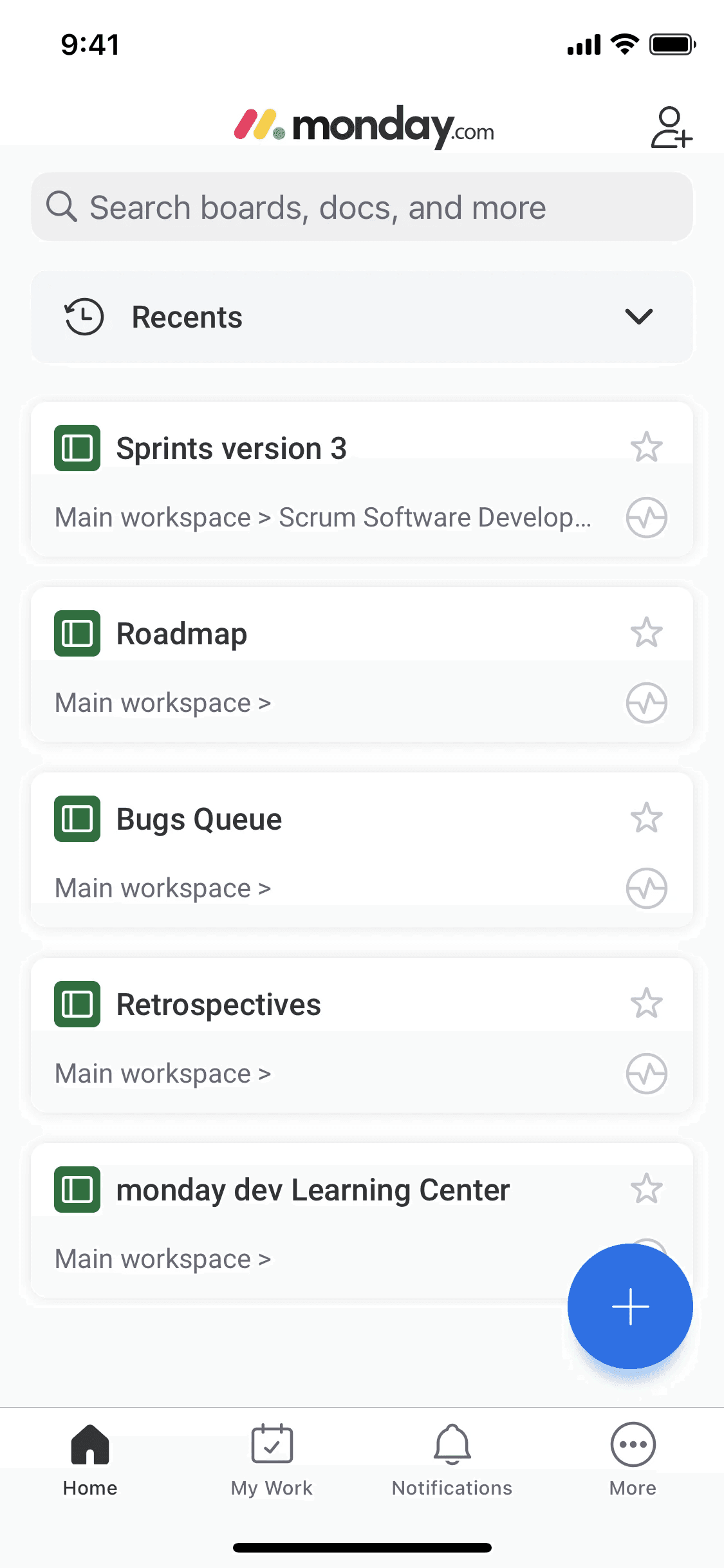Tap Main workspace path under Roadmap
Image resolution: width=724 pixels, height=1568 pixels.
163,703
